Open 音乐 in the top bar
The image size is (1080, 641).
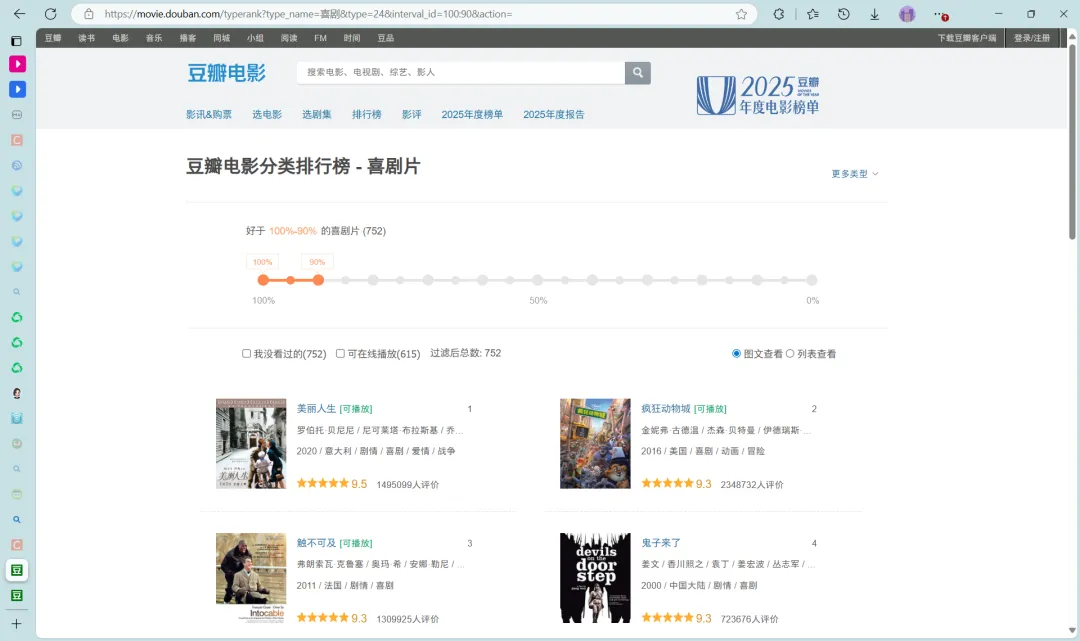[x=154, y=38]
